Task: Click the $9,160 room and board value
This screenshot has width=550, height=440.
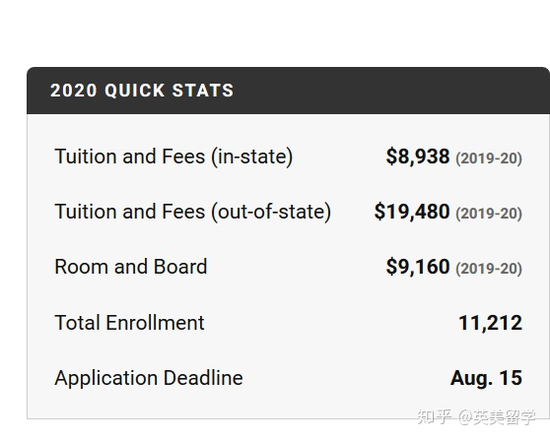Action: coord(417,267)
